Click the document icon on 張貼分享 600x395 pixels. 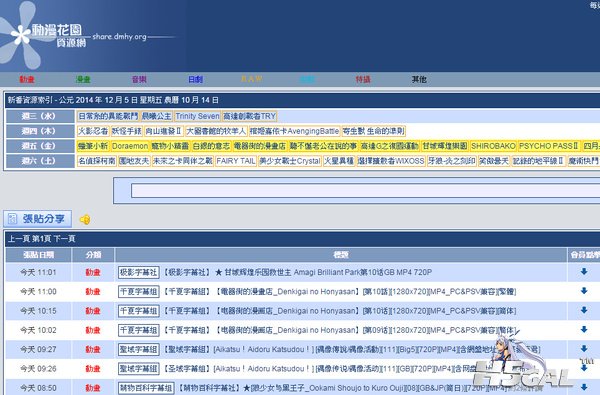click(13, 219)
